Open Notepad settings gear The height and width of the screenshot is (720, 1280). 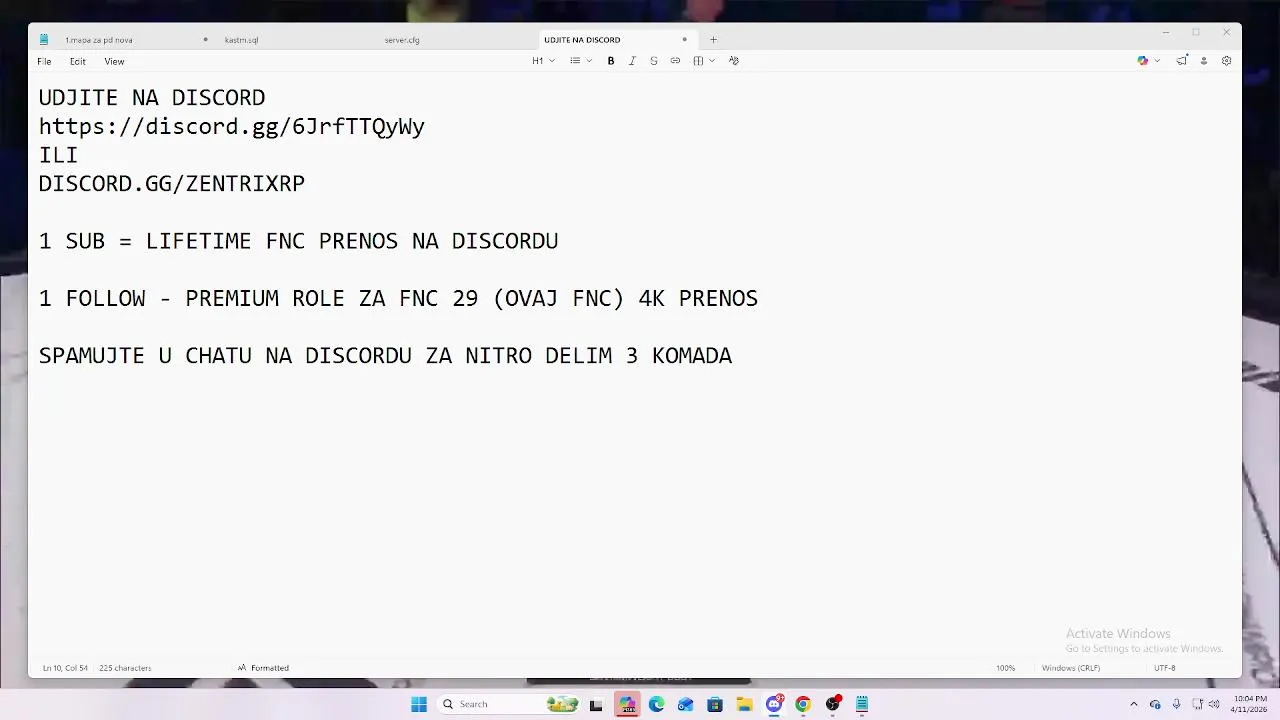pyautogui.click(x=1226, y=61)
